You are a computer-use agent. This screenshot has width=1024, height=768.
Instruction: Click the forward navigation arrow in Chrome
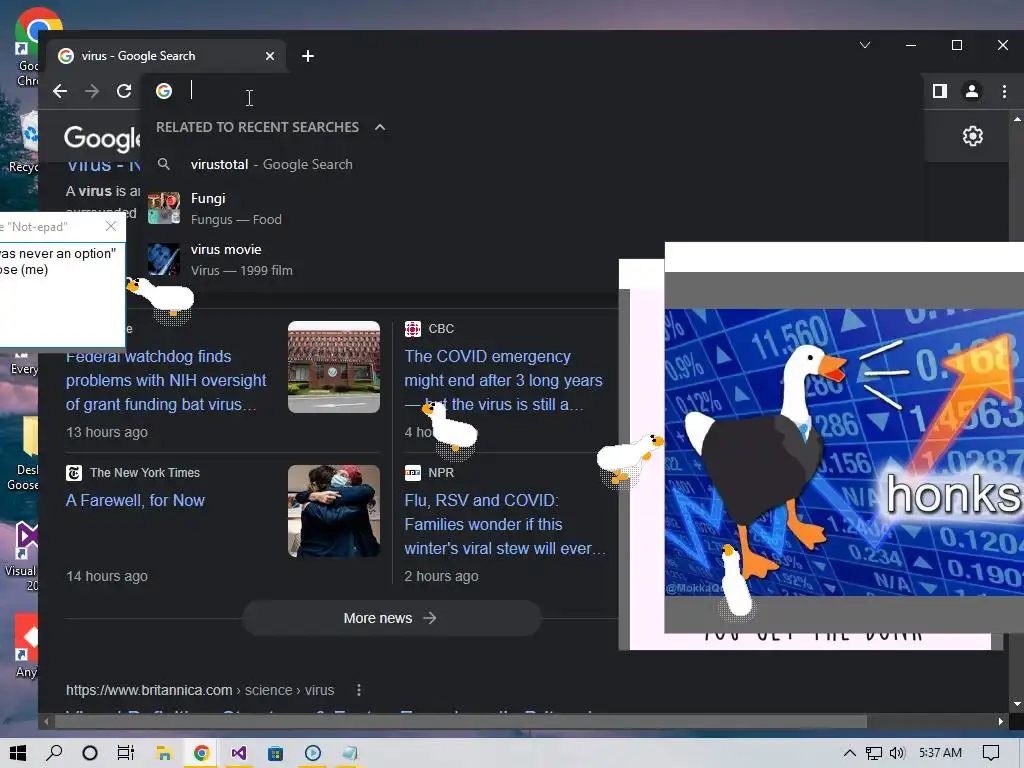pos(92,91)
